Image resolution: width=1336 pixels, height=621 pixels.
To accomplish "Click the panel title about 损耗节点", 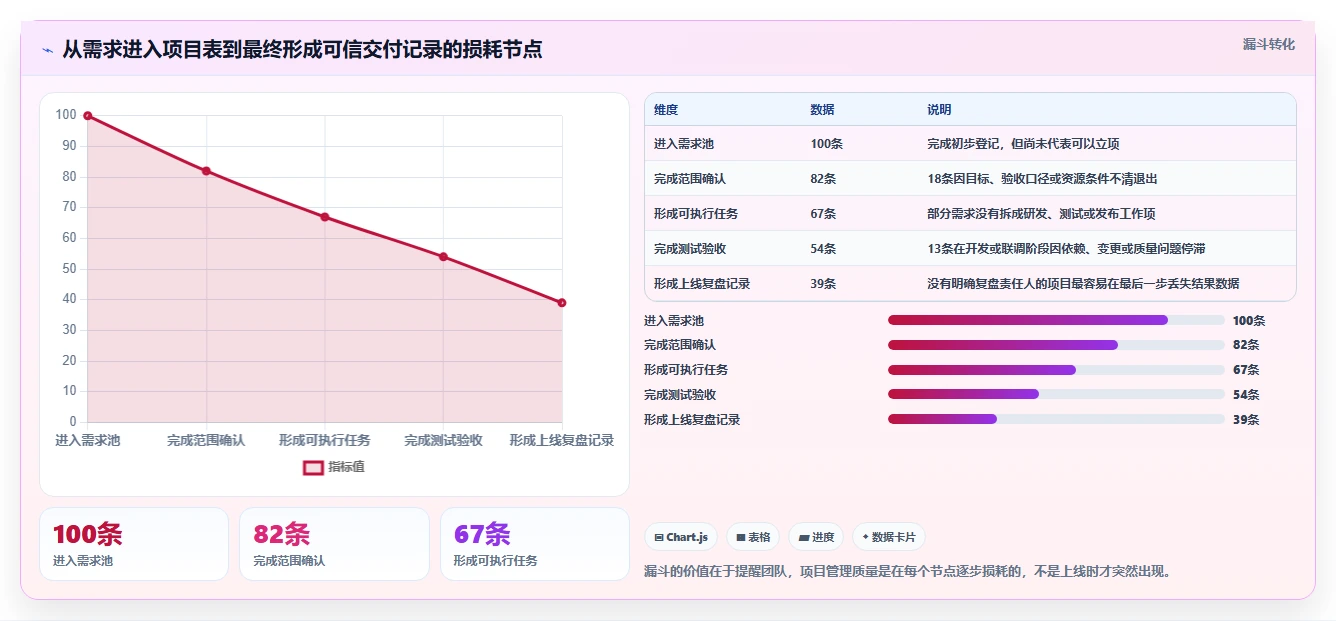I will (302, 49).
